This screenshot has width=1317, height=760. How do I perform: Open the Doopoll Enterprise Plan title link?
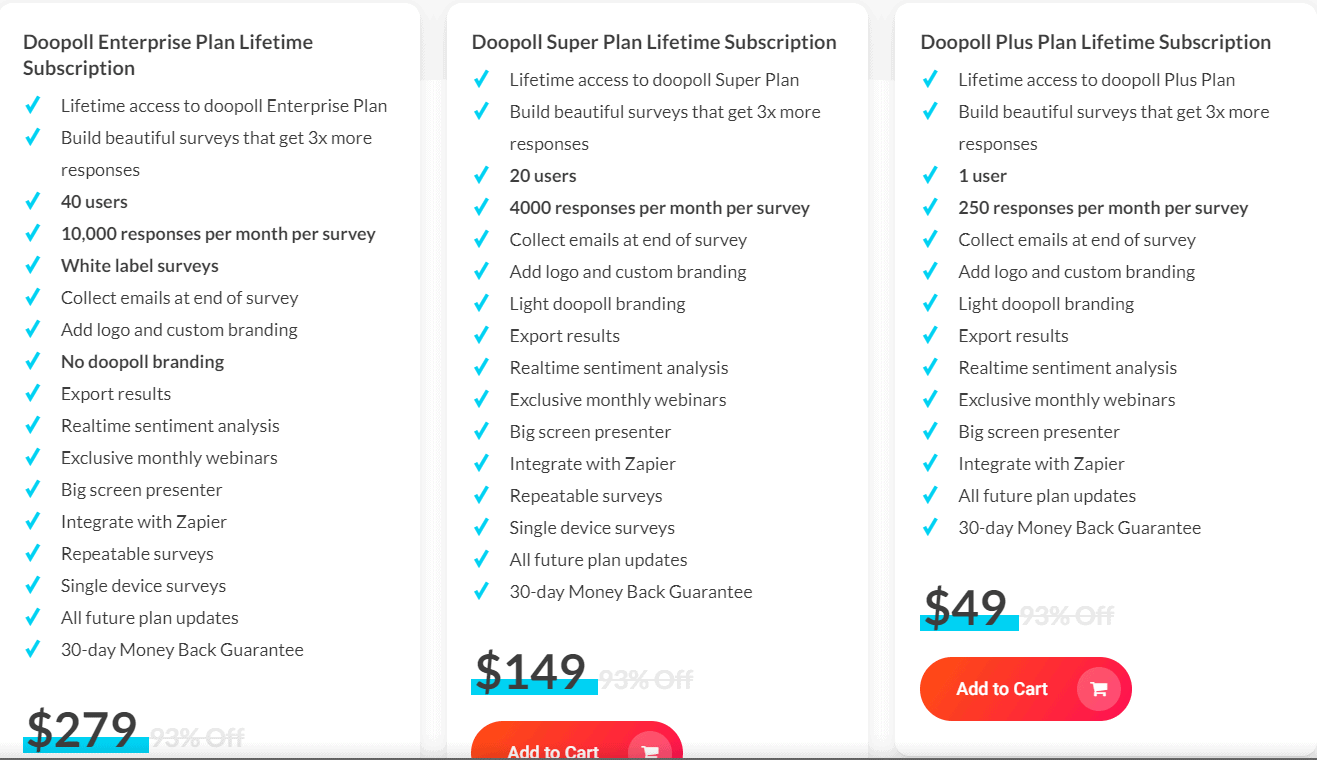(x=167, y=54)
